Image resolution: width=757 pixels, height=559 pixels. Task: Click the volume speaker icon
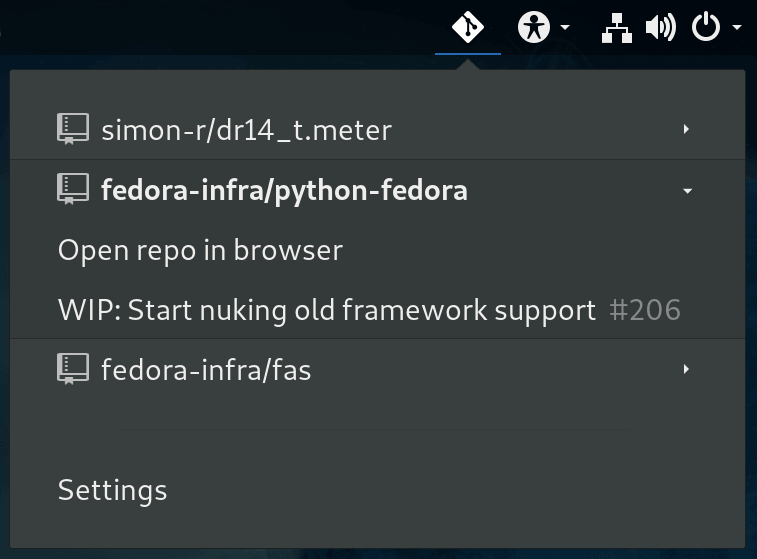(660, 28)
